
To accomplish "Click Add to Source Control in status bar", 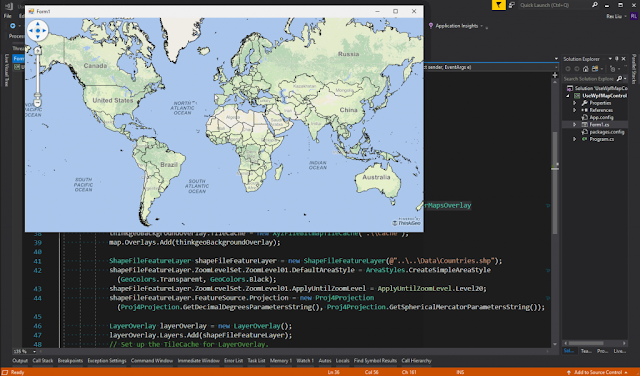I will [598, 372].
